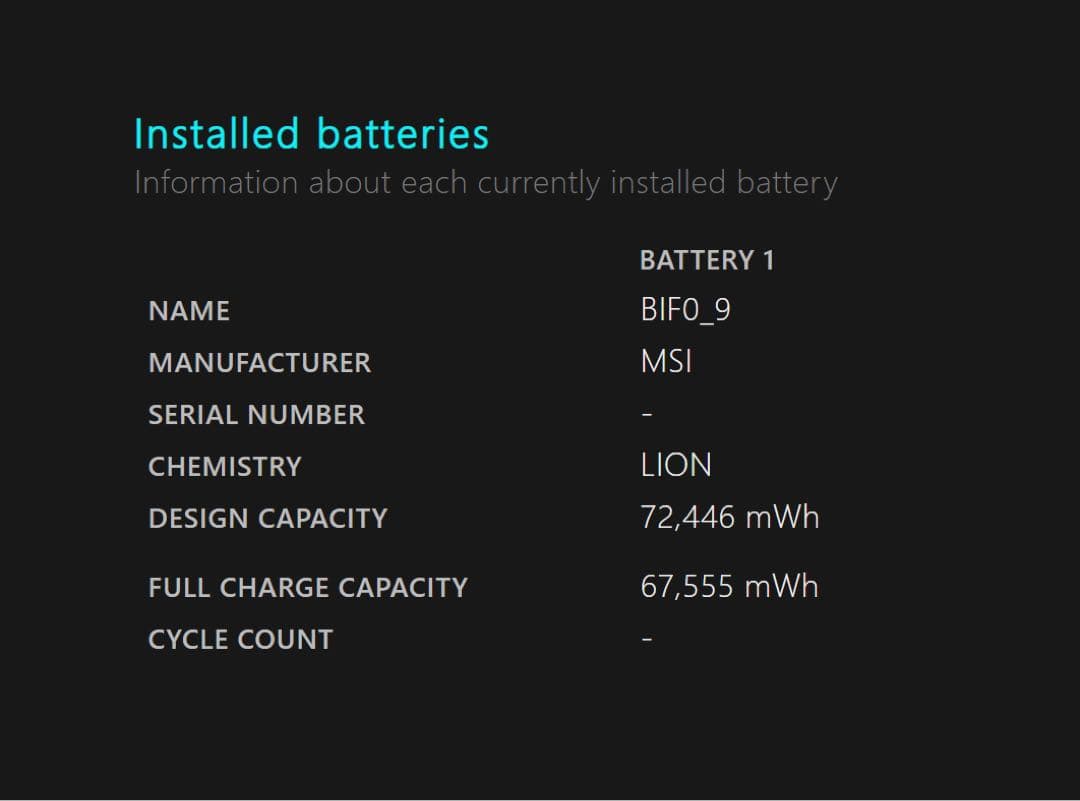Click the MANUFACTURER row label
Screen dimensions: 1080x801
click(x=259, y=363)
